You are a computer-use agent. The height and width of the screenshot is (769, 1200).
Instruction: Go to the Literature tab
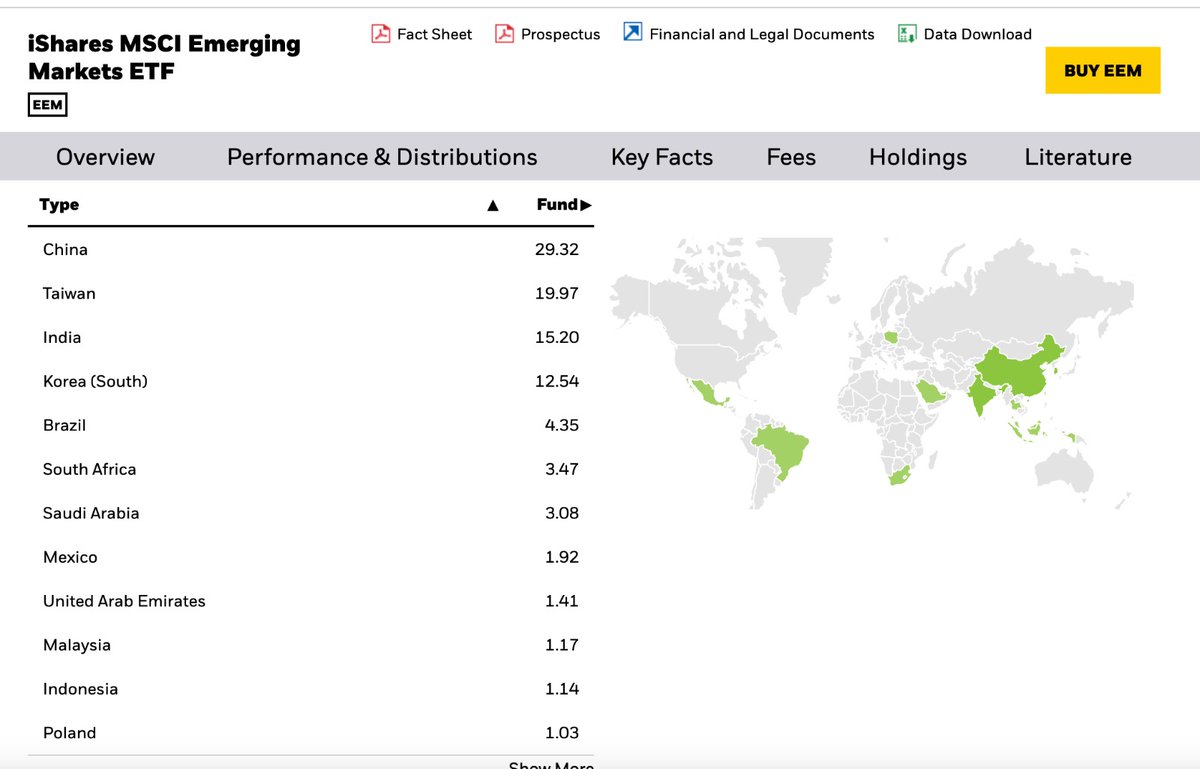coord(1078,157)
